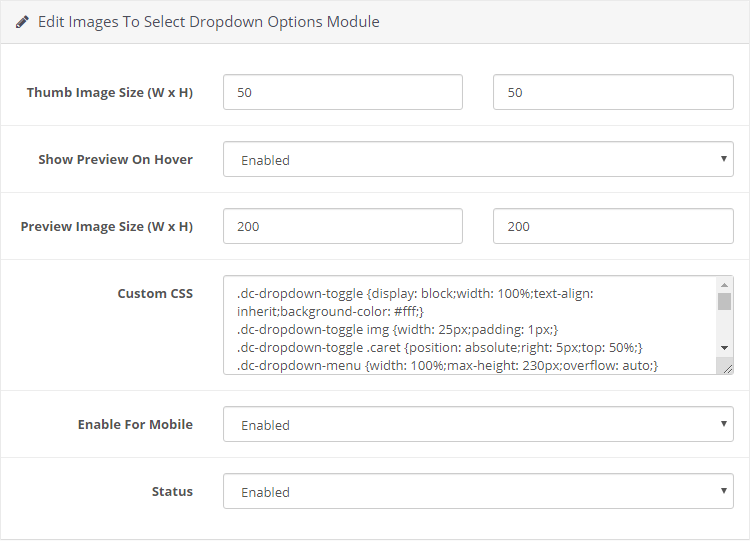Click the Enable For Mobile label
Image resolution: width=750 pixels, height=541 pixels.
coord(135,424)
